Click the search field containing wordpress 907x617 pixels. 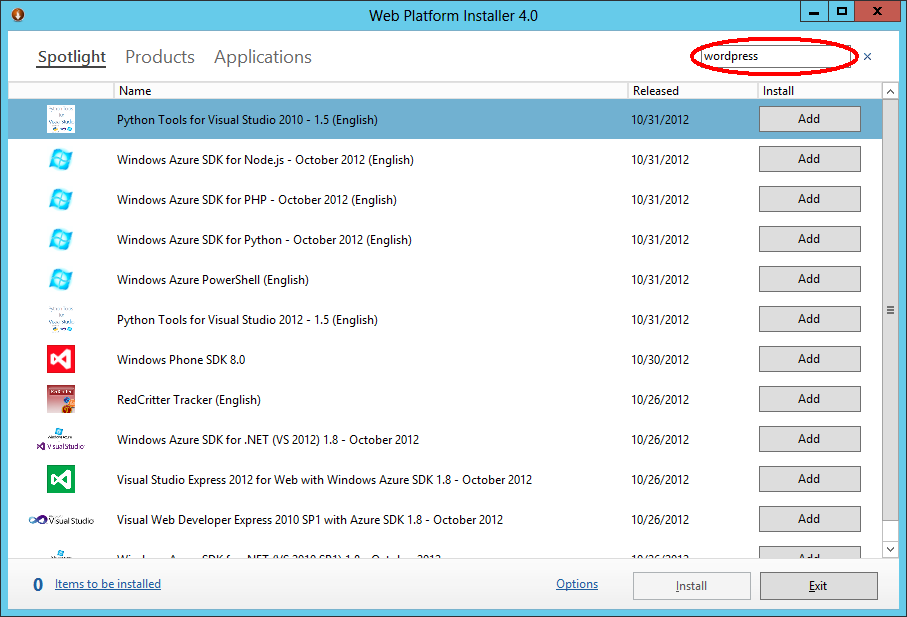[x=775, y=56]
